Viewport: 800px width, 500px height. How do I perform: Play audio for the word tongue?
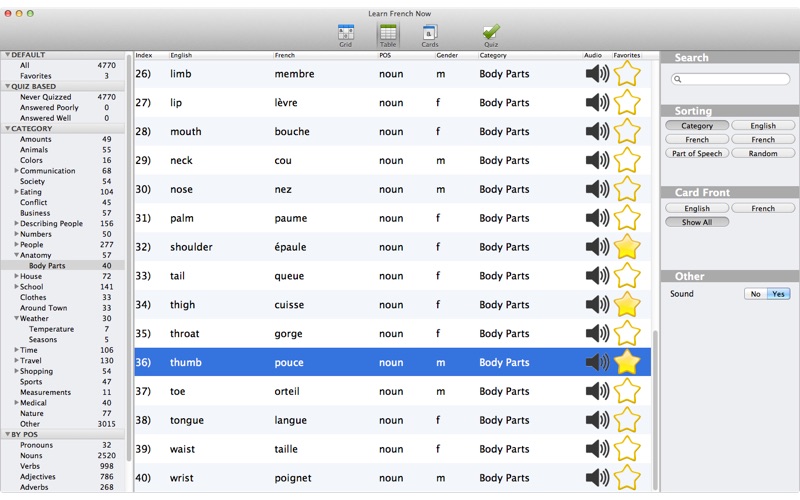click(597, 420)
